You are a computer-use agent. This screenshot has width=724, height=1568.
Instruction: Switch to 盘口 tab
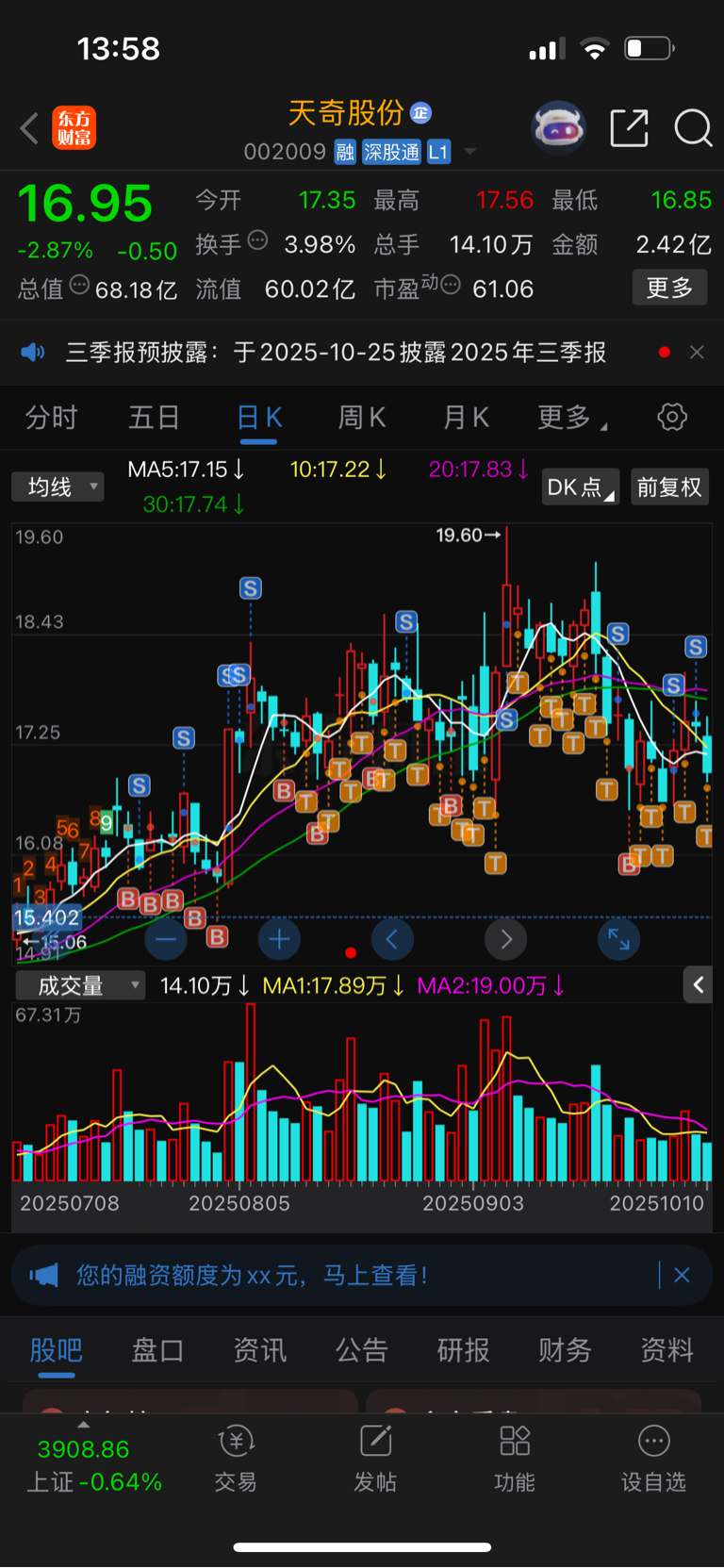pyautogui.click(x=157, y=1350)
